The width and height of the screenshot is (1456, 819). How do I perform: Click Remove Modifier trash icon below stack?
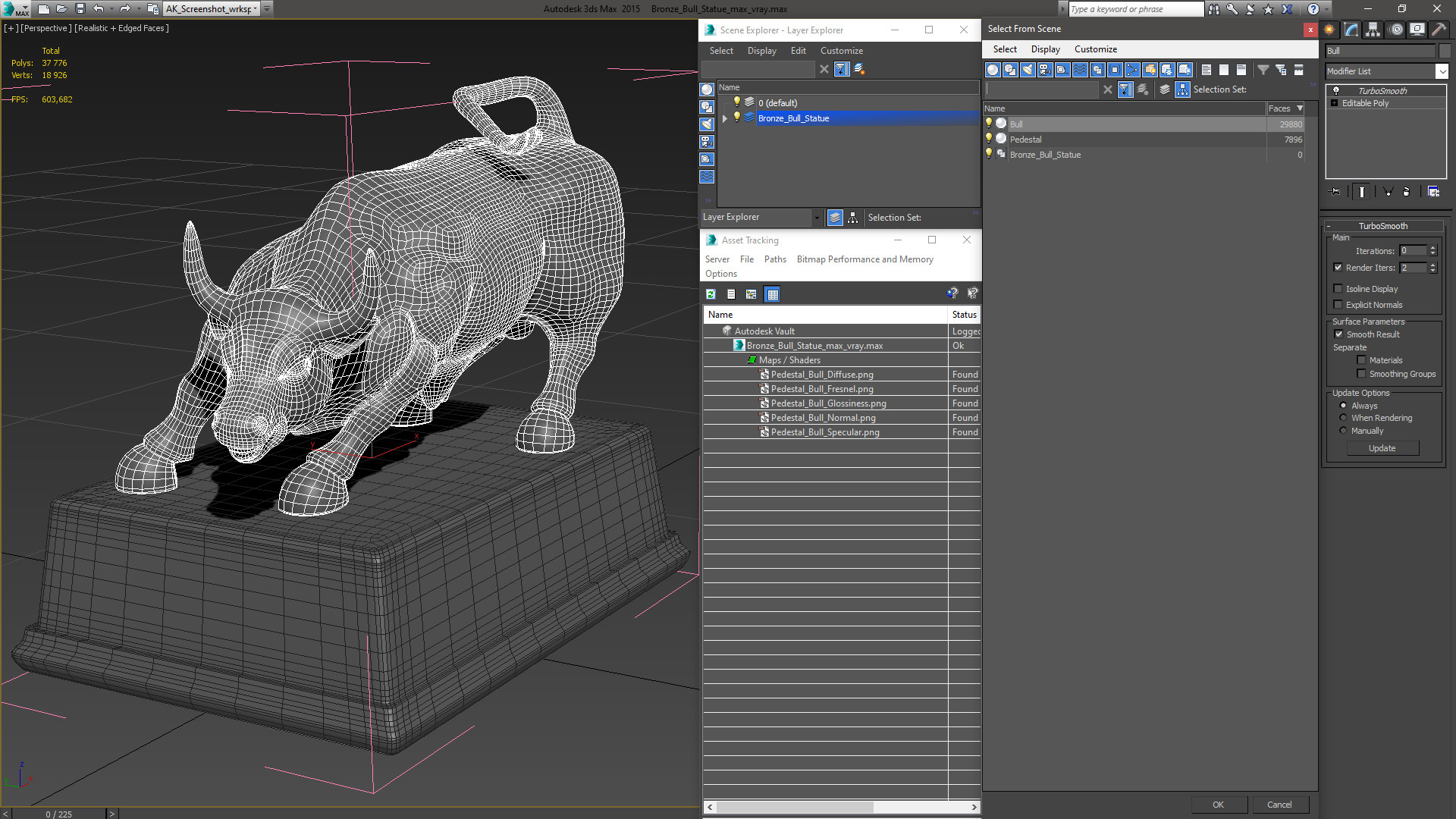(1406, 192)
